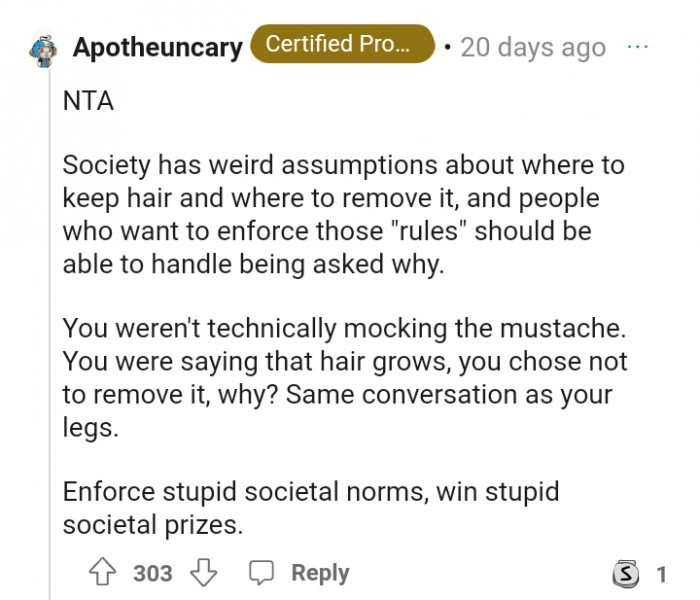Viewport: 700px width, 600px height.
Task: Click the 303 vote score
Action: tap(153, 573)
